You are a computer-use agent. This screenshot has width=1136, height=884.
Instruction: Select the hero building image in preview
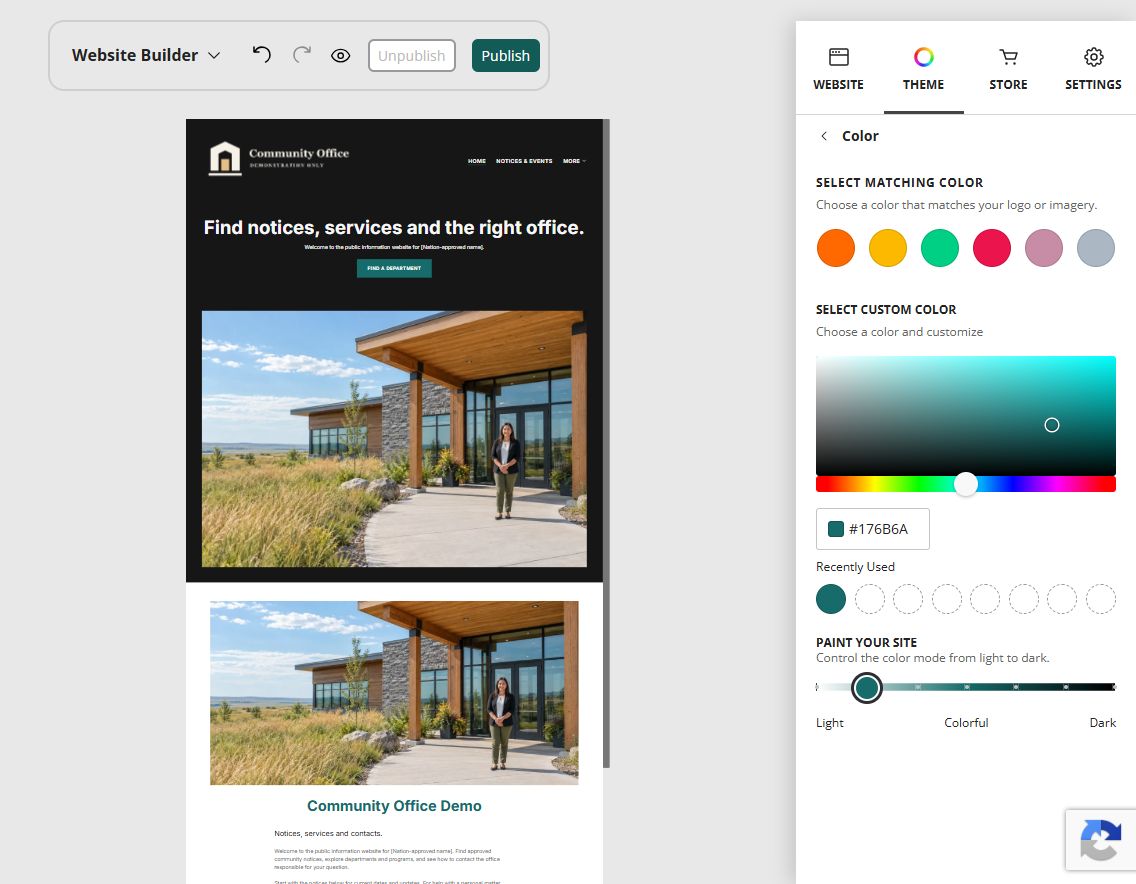(394, 439)
